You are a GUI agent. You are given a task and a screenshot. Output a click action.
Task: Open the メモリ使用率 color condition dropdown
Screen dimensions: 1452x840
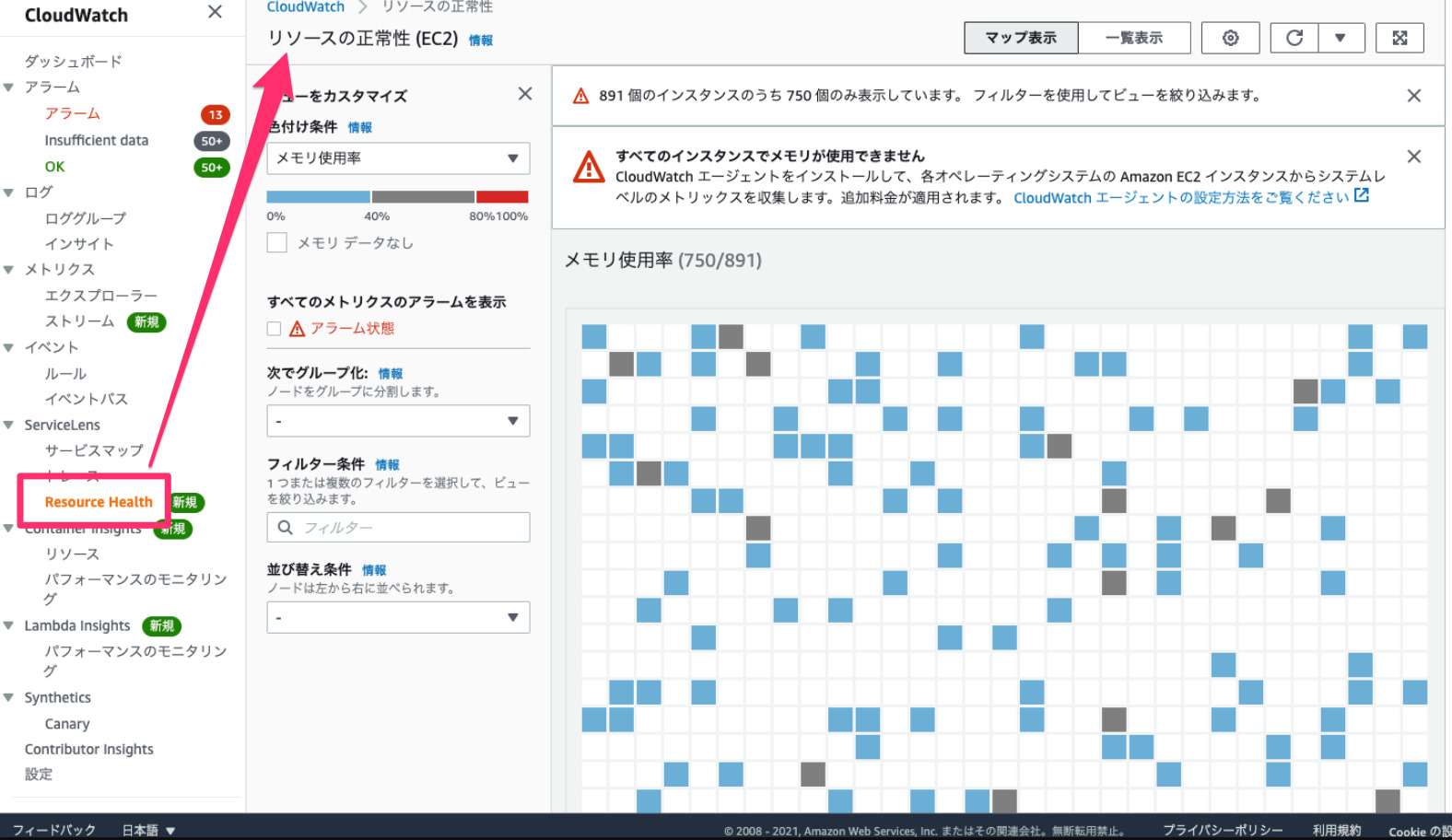tap(398, 158)
